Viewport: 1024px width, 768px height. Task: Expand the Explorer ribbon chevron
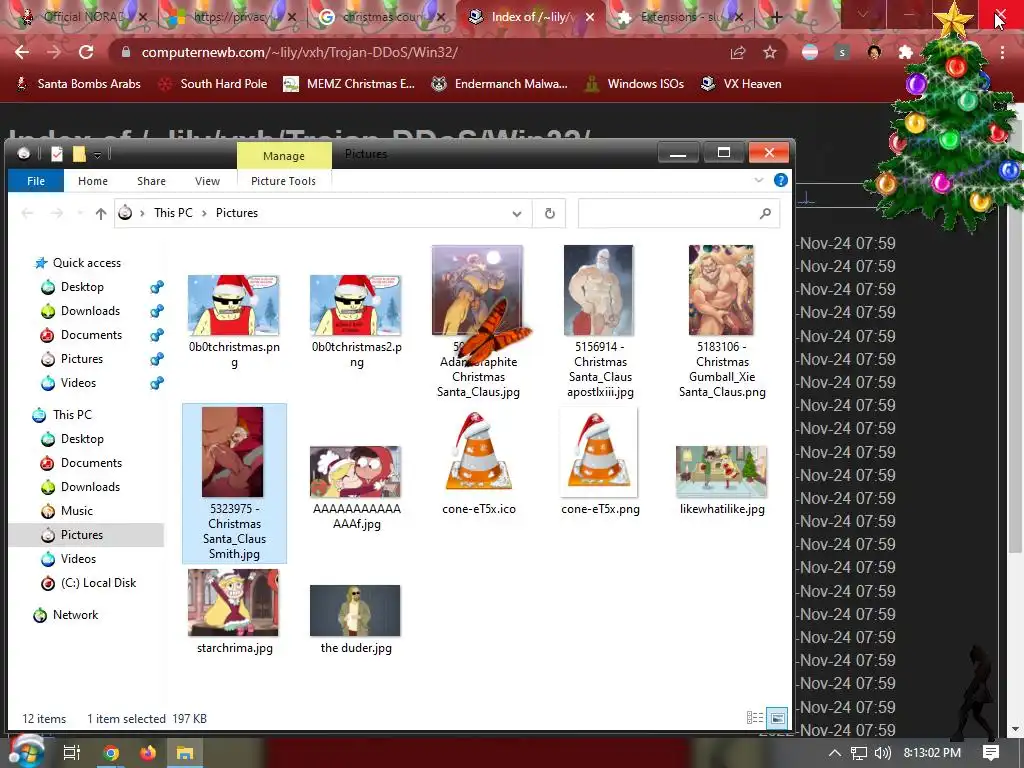(759, 180)
